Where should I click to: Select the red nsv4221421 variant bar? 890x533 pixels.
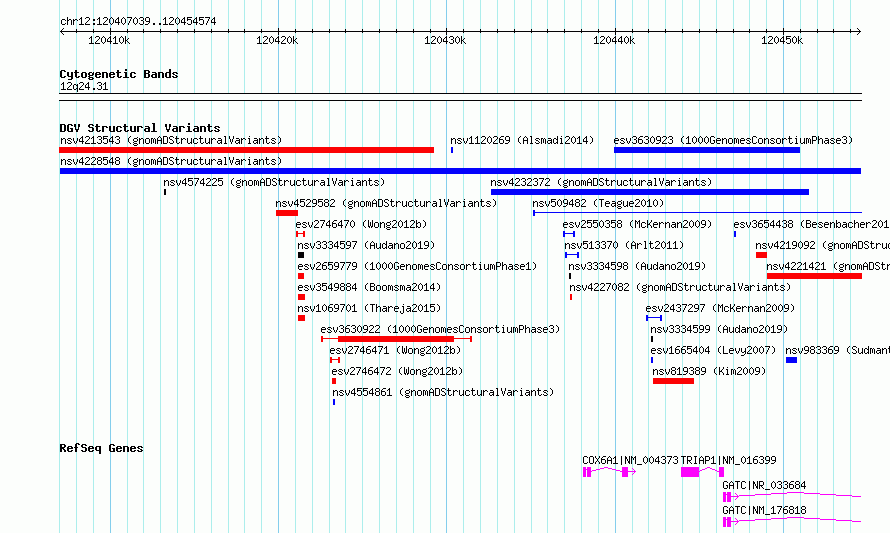pos(815,276)
